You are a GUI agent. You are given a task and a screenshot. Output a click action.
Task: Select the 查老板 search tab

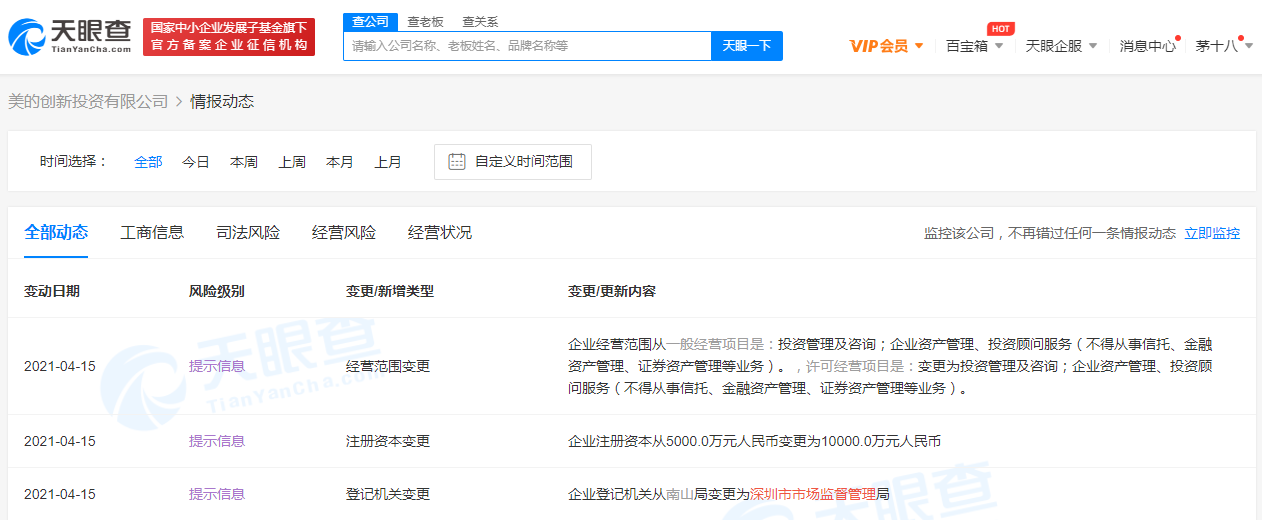coord(425,22)
